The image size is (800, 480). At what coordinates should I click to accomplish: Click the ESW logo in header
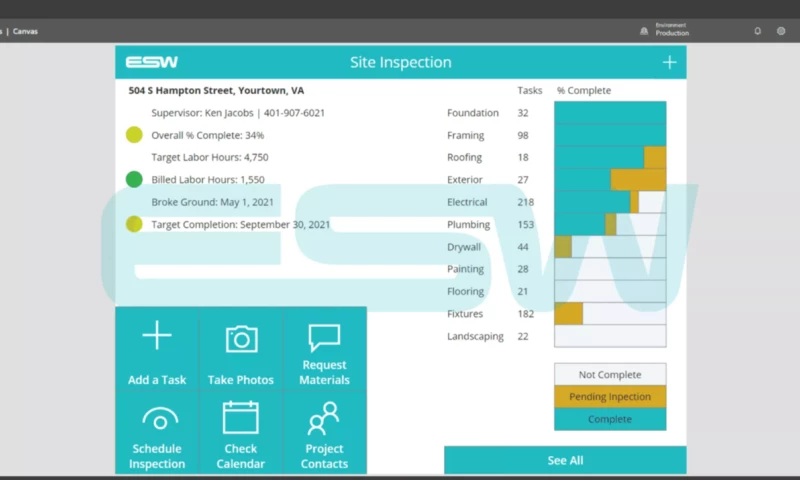152,62
